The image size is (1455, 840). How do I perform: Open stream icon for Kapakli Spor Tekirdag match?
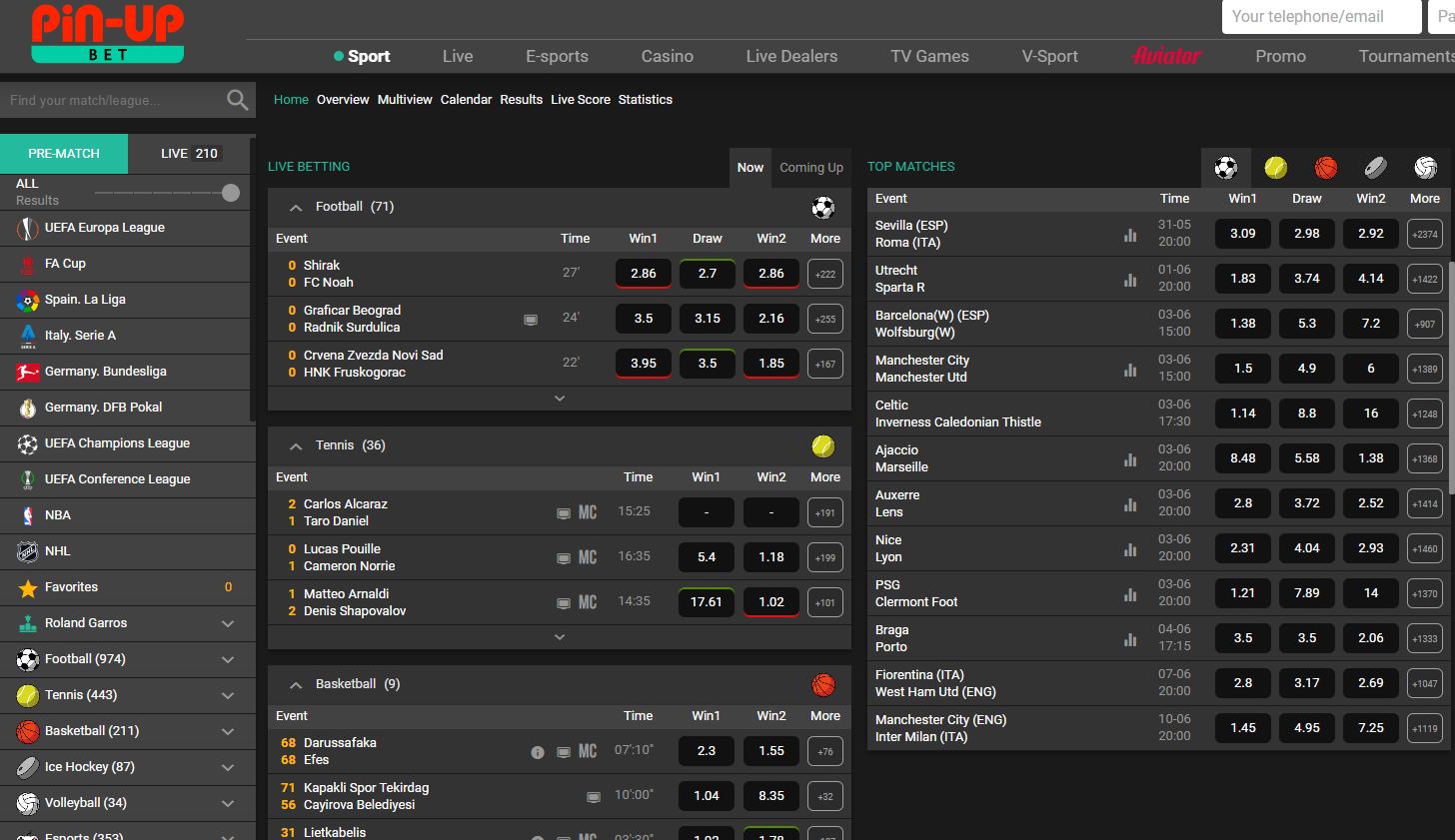pos(594,797)
